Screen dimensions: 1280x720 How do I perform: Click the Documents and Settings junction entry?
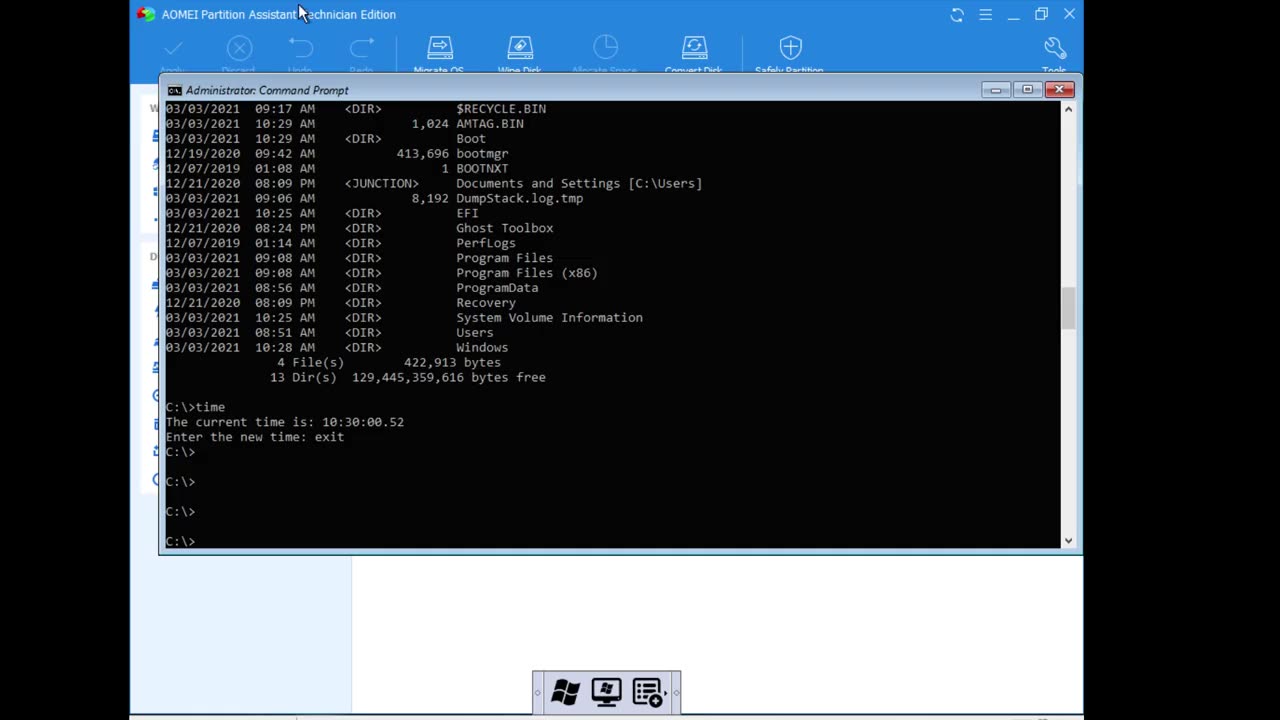pyautogui.click(x=579, y=184)
